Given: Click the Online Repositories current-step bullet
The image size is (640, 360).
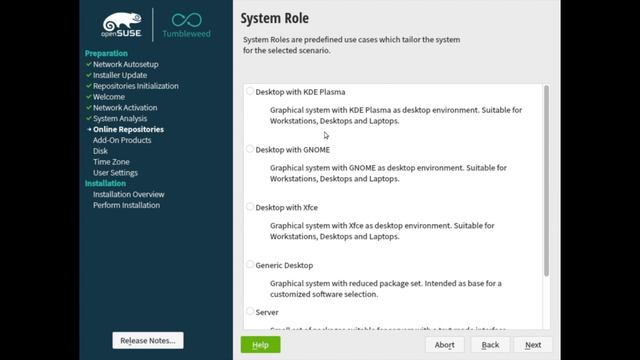Looking at the screenshot, I should click(89, 129).
